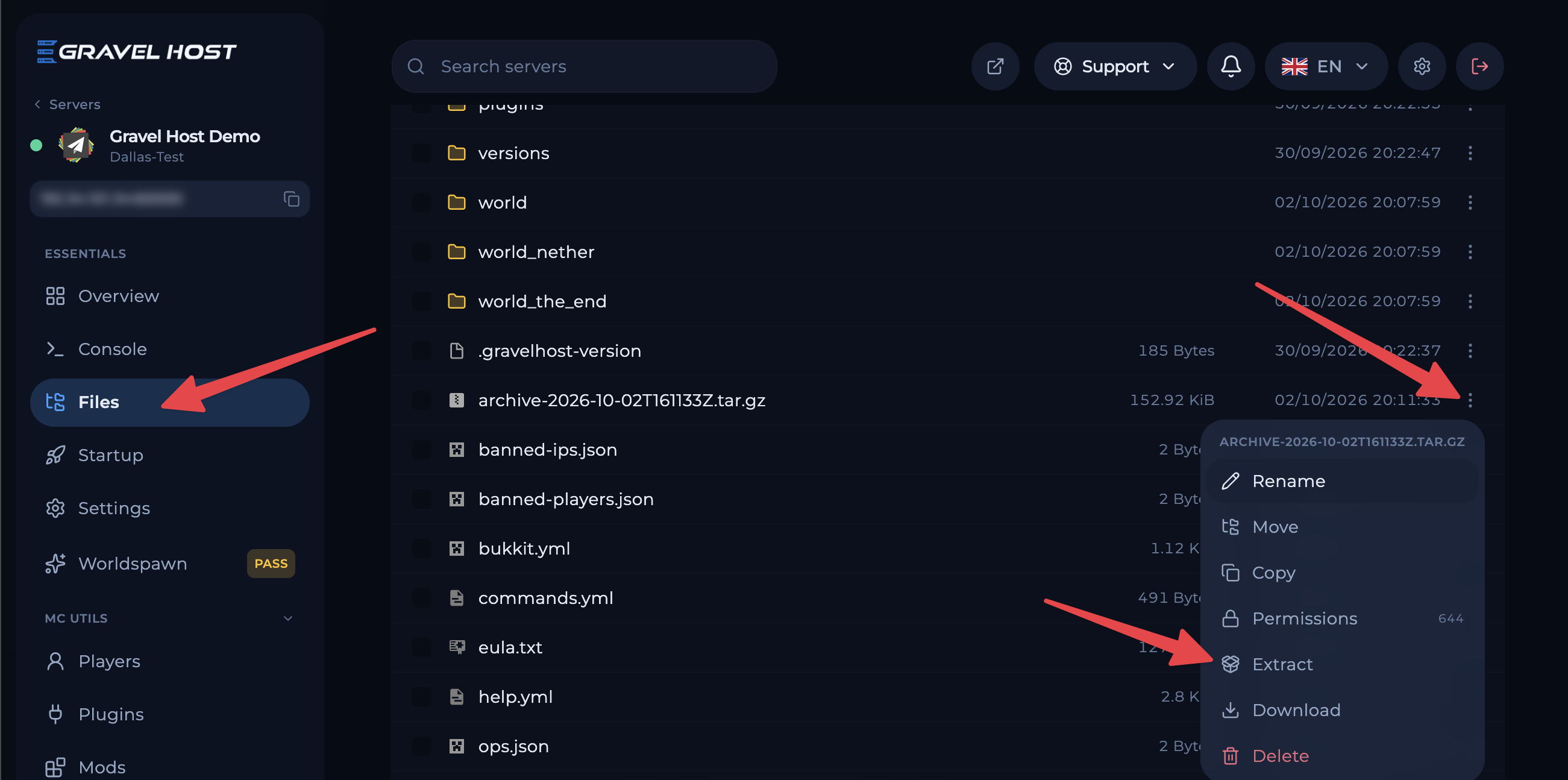
Task: Focus the Search servers input field
Action: coord(585,66)
